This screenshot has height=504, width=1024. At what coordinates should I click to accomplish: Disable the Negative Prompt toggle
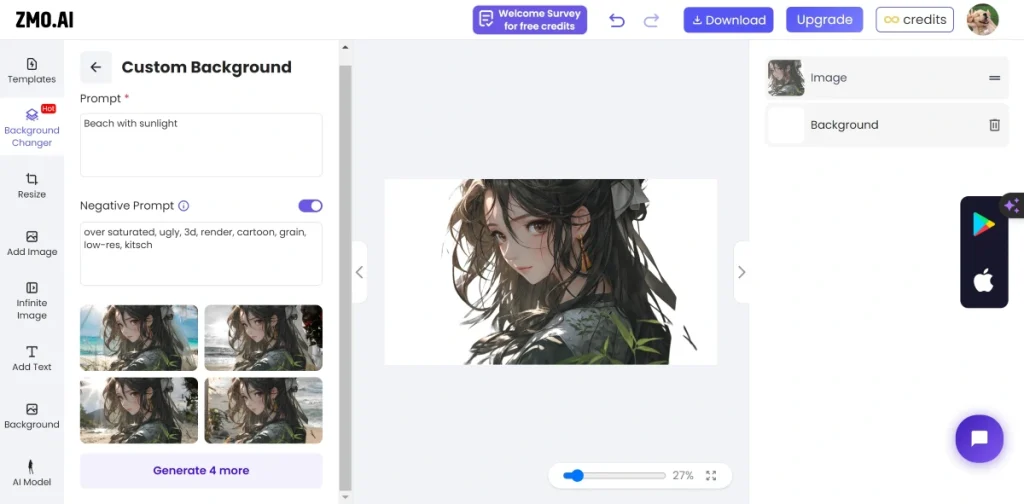(x=310, y=206)
